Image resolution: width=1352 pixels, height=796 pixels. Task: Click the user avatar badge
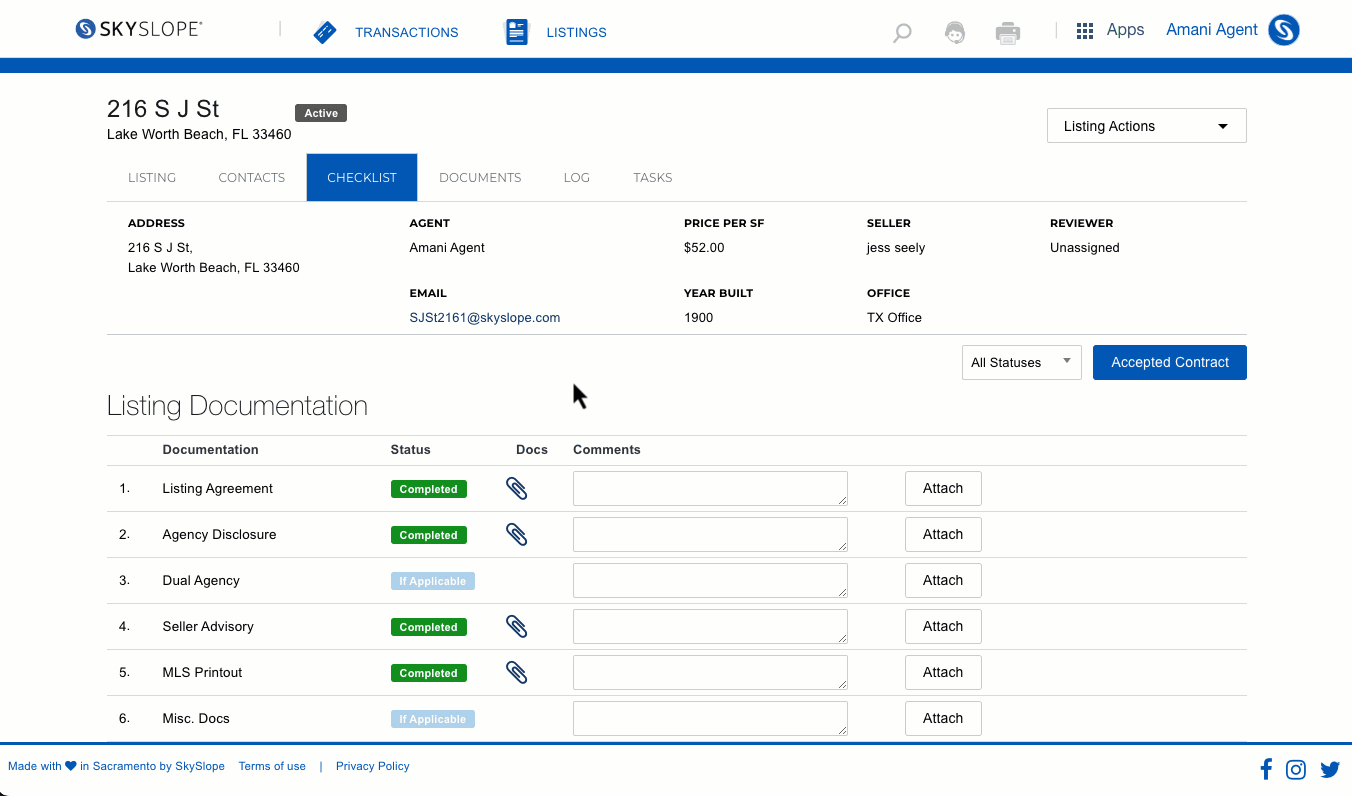coord(1284,30)
